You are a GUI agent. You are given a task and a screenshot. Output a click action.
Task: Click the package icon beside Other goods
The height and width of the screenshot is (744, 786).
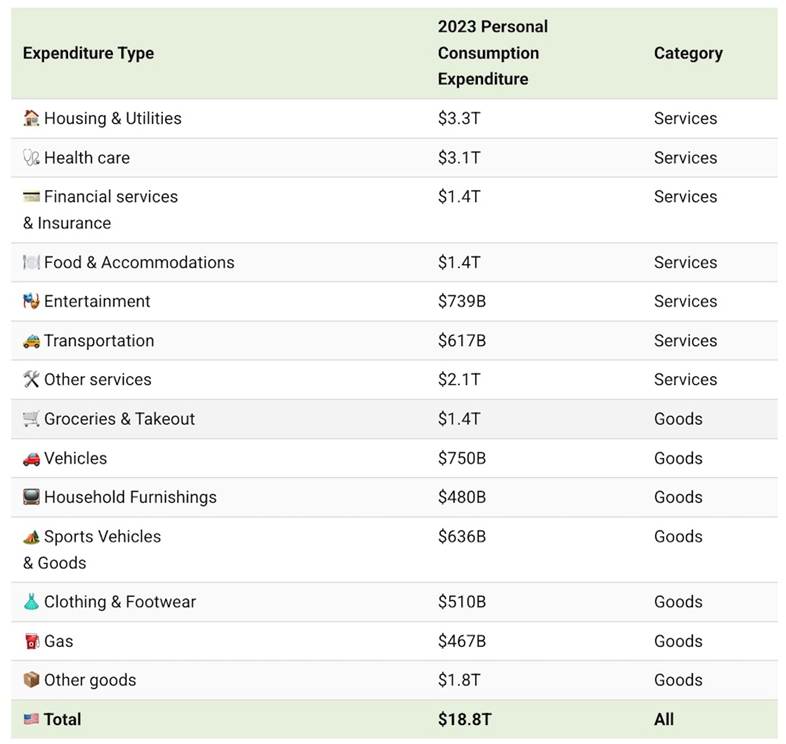pyautogui.click(x=32, y=680)
